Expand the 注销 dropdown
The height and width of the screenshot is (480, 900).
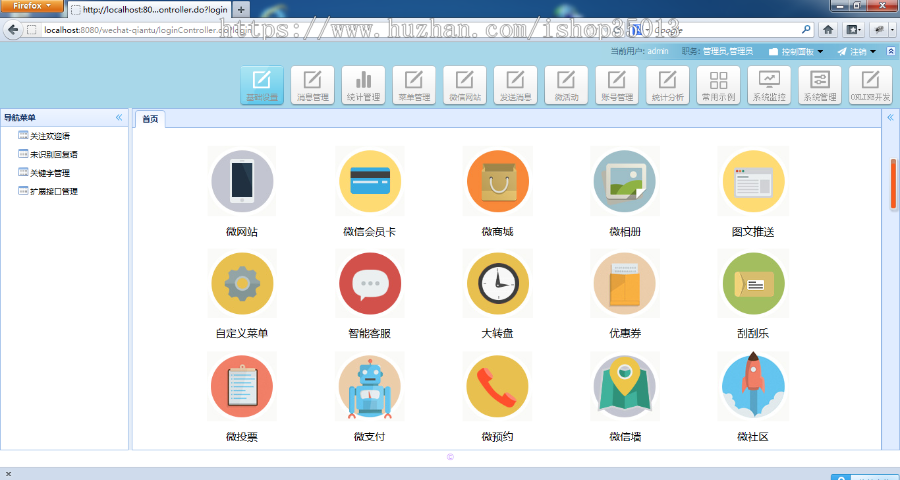(x=856, y=52)
